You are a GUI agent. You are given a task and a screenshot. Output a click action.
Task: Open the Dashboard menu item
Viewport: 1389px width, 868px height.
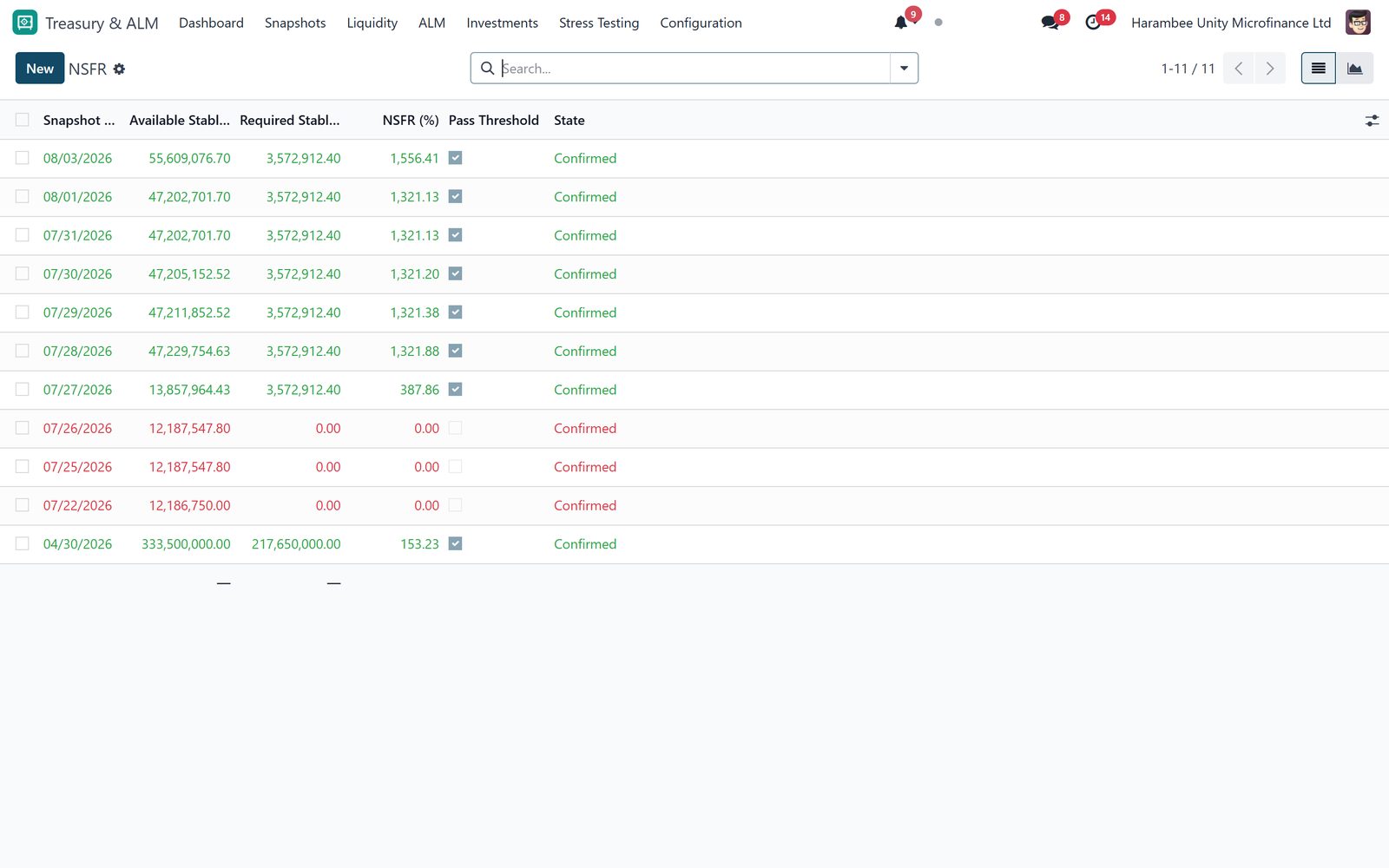pyautogui.click(x=211, y=23)
